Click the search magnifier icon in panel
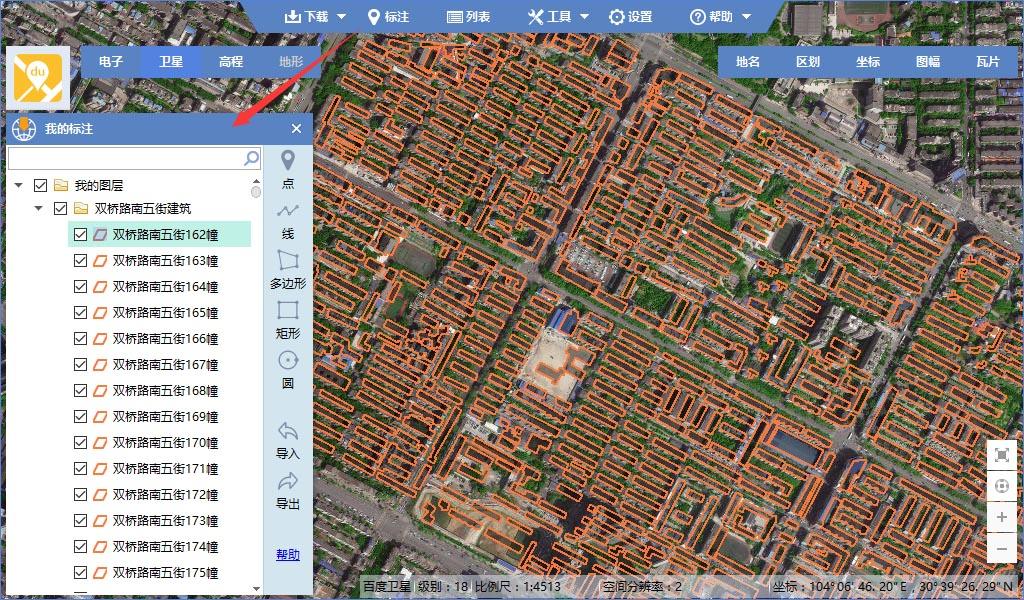 pos(251,158)
